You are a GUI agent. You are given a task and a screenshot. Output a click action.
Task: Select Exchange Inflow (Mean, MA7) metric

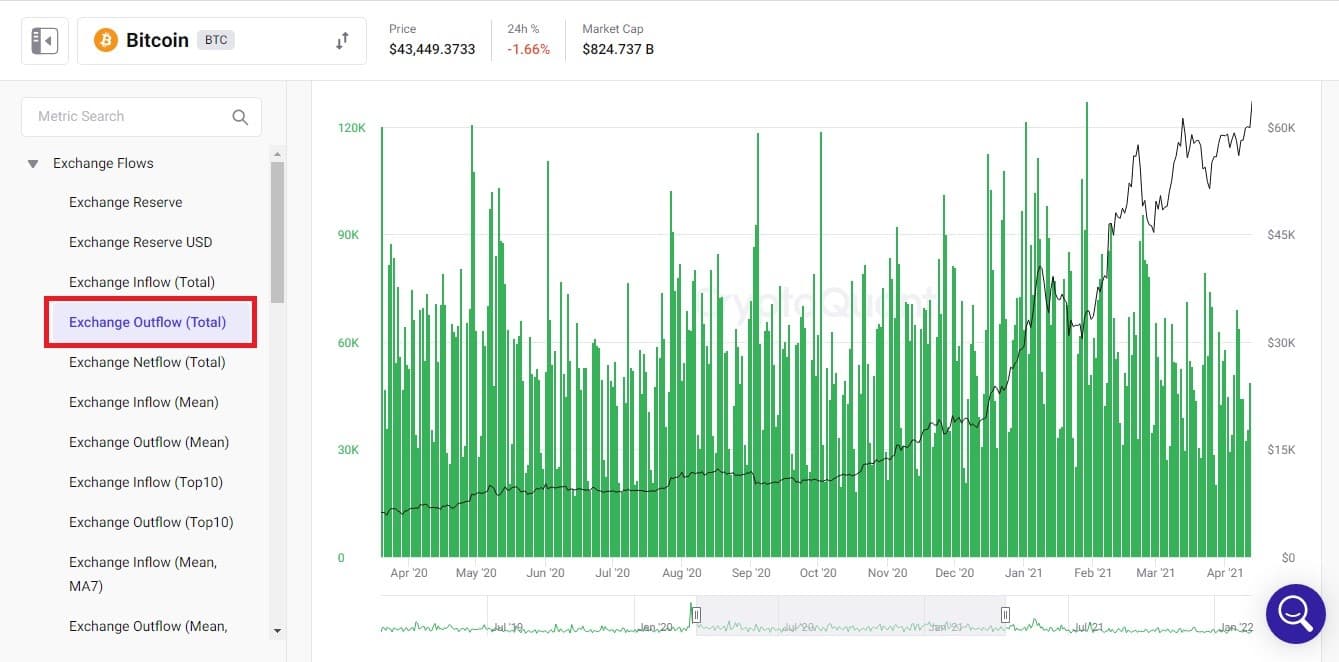click(x=143, y=574)
